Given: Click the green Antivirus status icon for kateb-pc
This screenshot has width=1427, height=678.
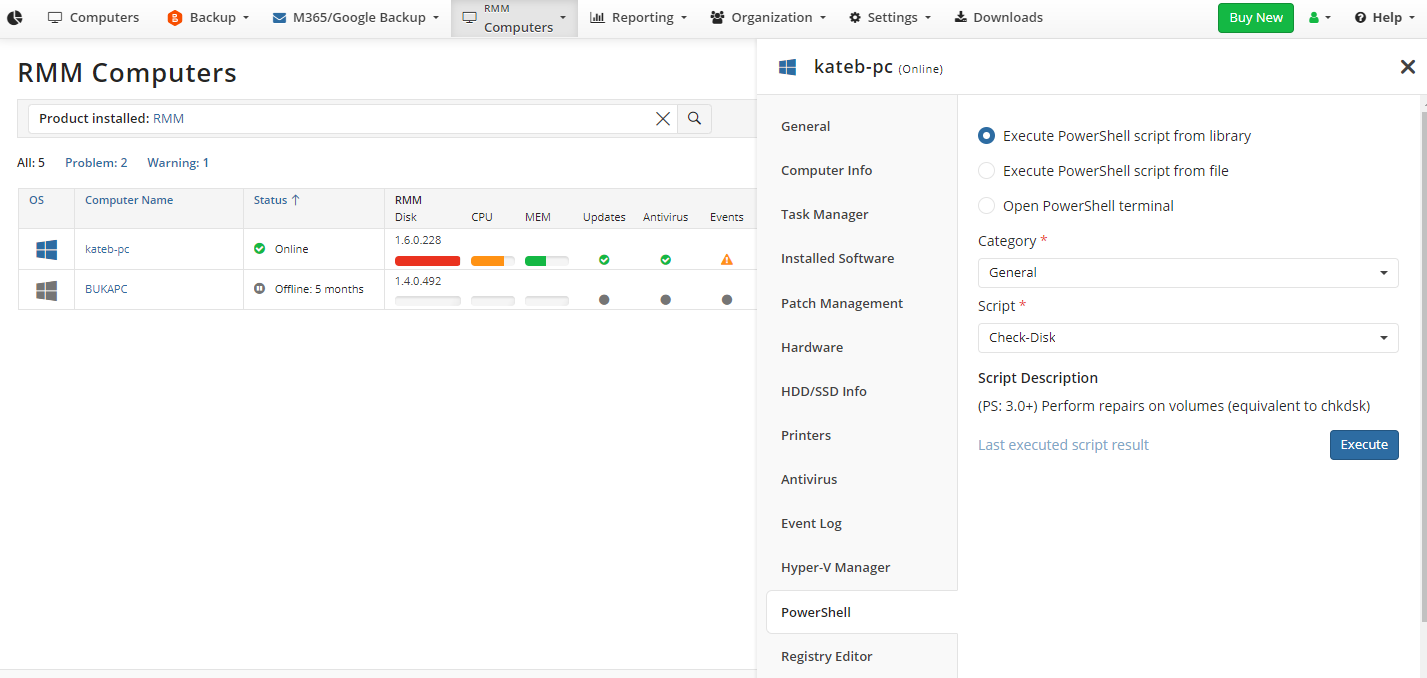Looking at the screenshot, I should [665, 259].
